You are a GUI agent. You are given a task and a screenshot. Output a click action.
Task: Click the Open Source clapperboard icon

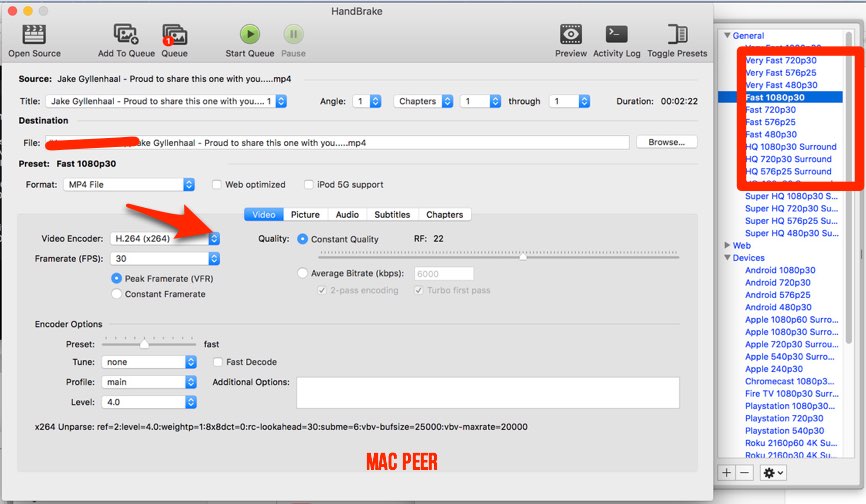click(34, 34)
